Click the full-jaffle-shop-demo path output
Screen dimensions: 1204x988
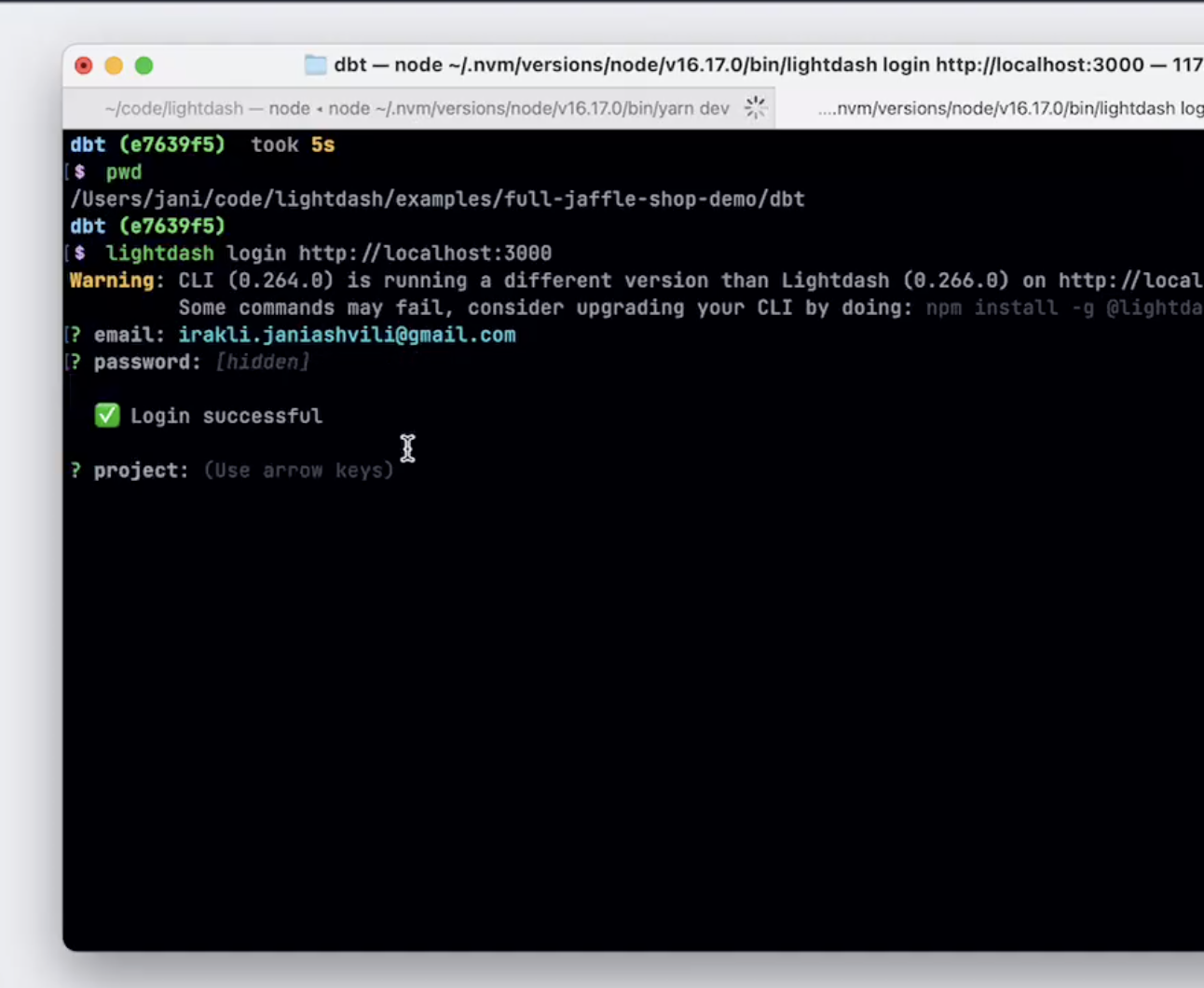(438, 199)
